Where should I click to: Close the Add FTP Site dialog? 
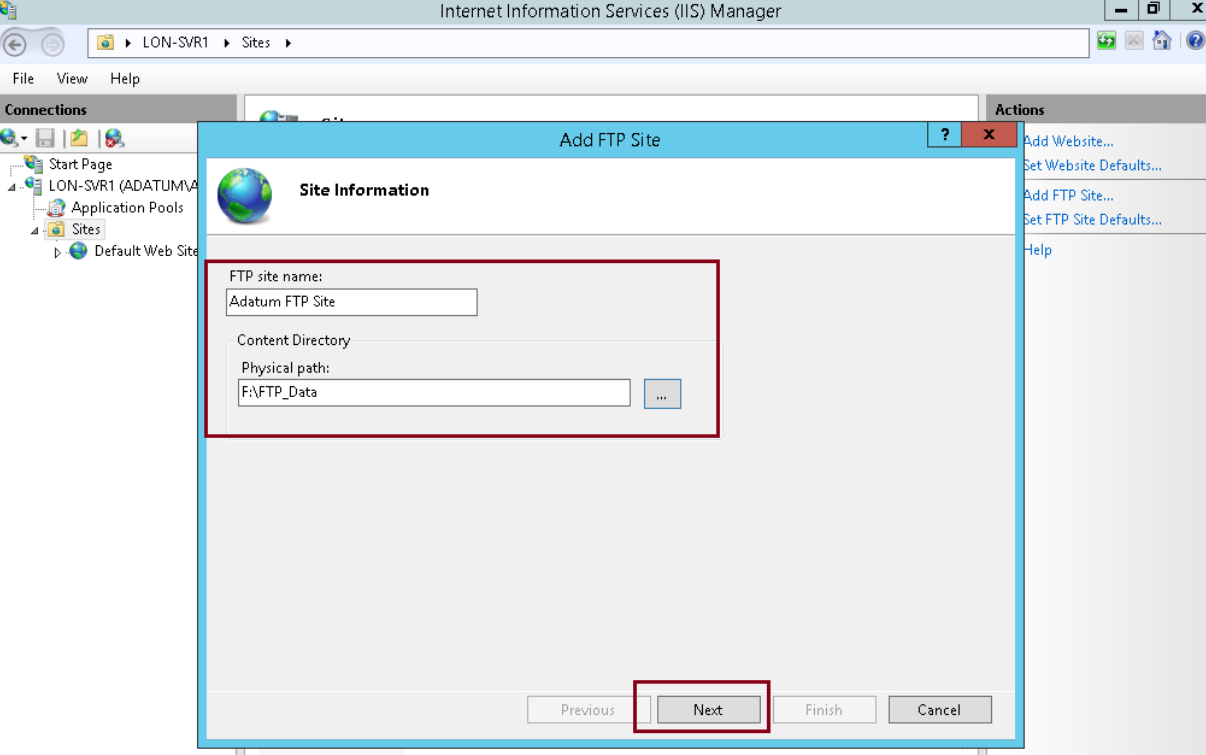(x=989, y=135)
